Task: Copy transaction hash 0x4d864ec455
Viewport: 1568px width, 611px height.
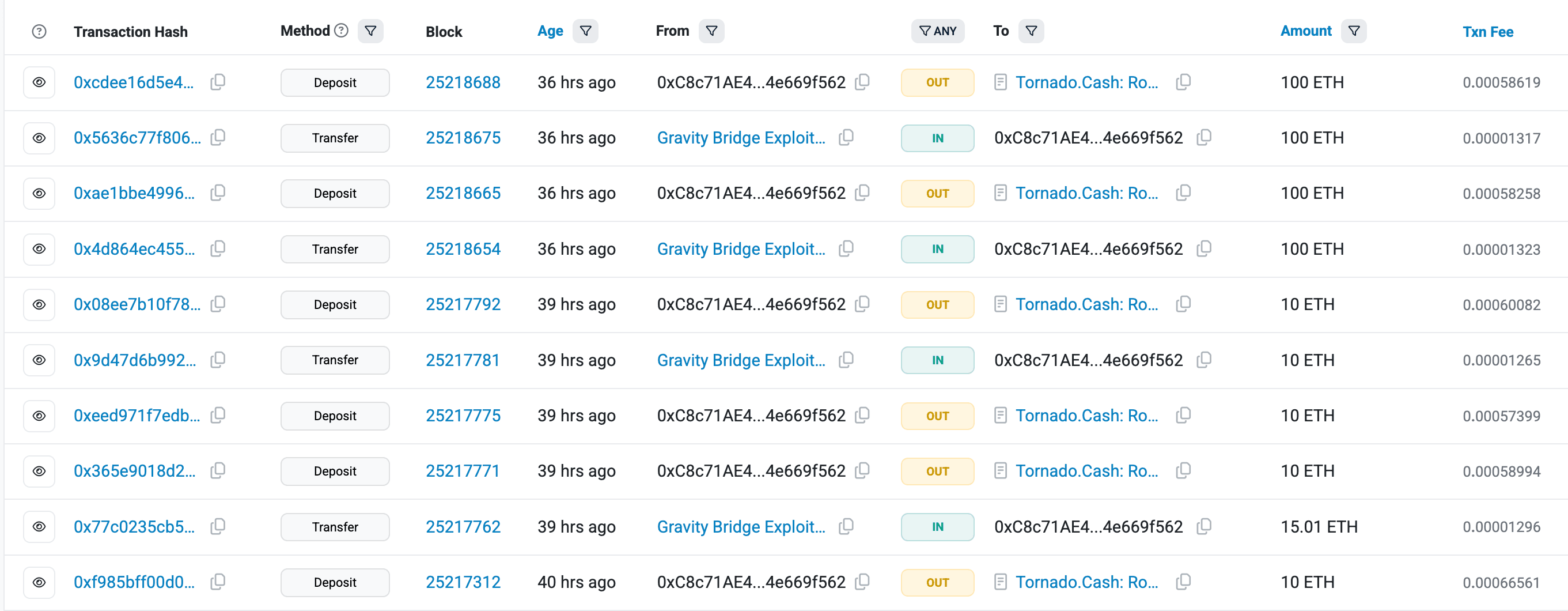Action: [218, 248]
